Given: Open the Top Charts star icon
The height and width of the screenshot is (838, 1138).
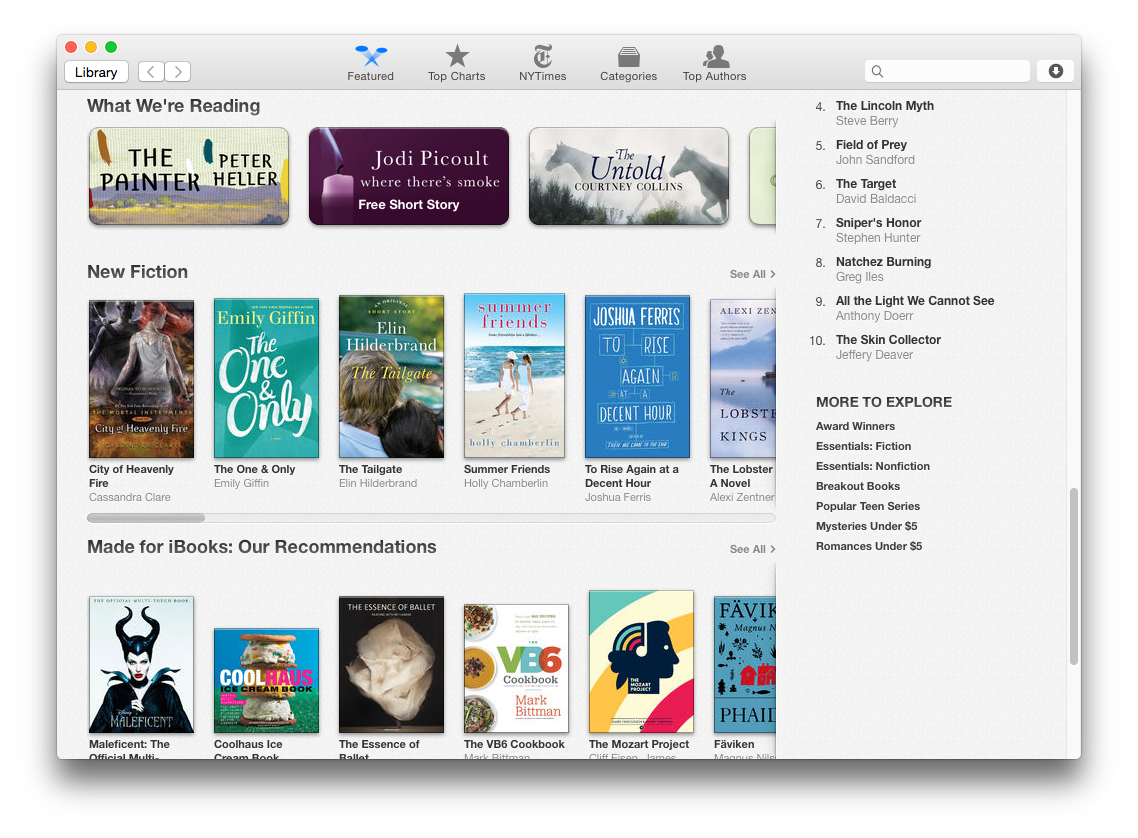Looking at the screenshot, I should pyautogui.click(x=457, y=56).
